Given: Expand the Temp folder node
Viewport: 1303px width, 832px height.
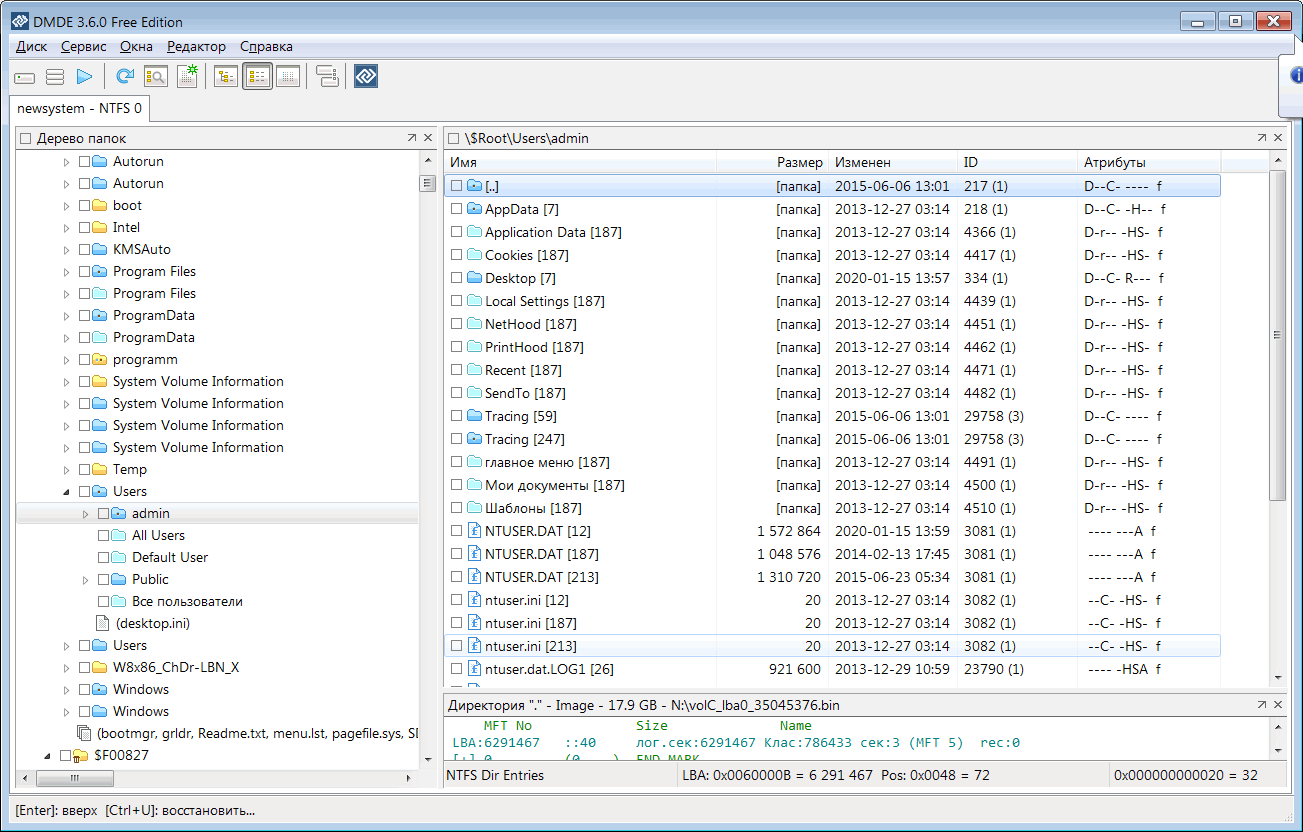Looking at the screenshot, I should [67, 469].
